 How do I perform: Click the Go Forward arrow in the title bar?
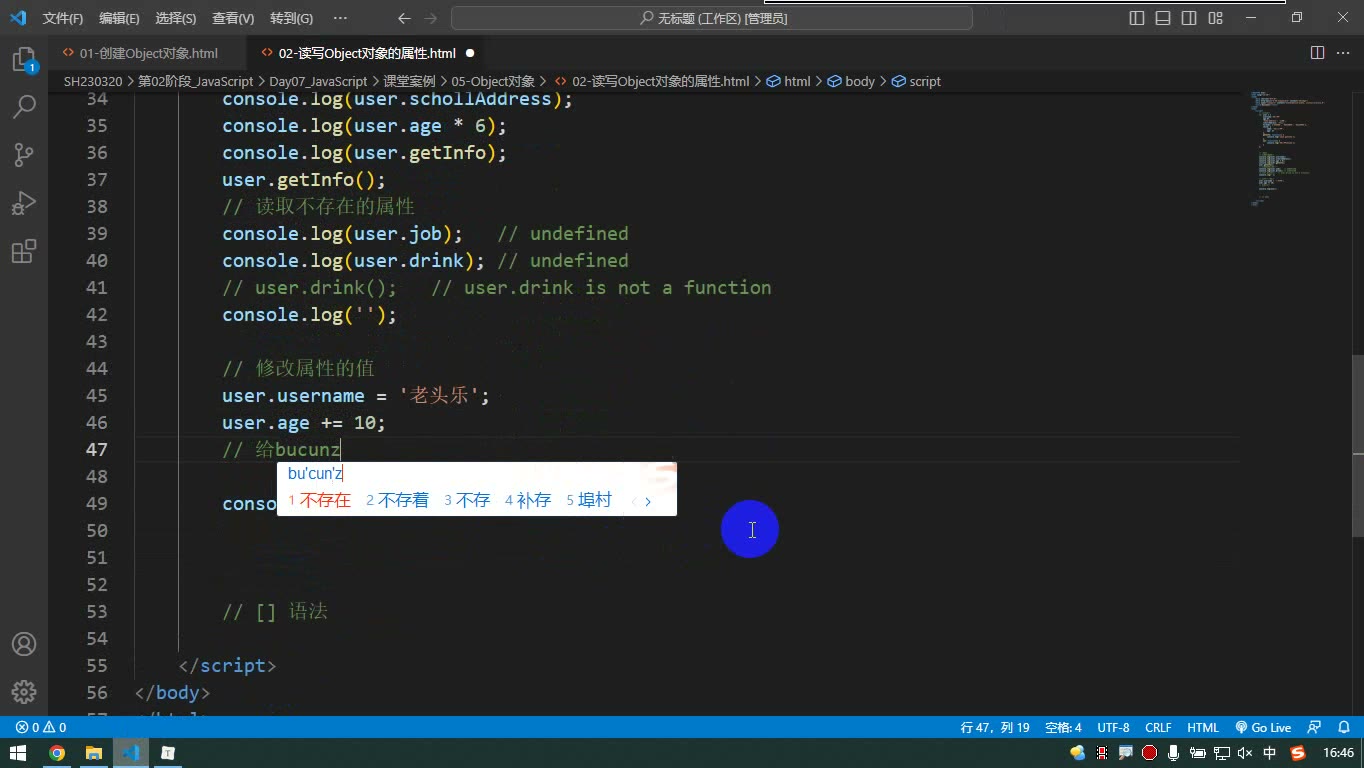tap(432, 18)
